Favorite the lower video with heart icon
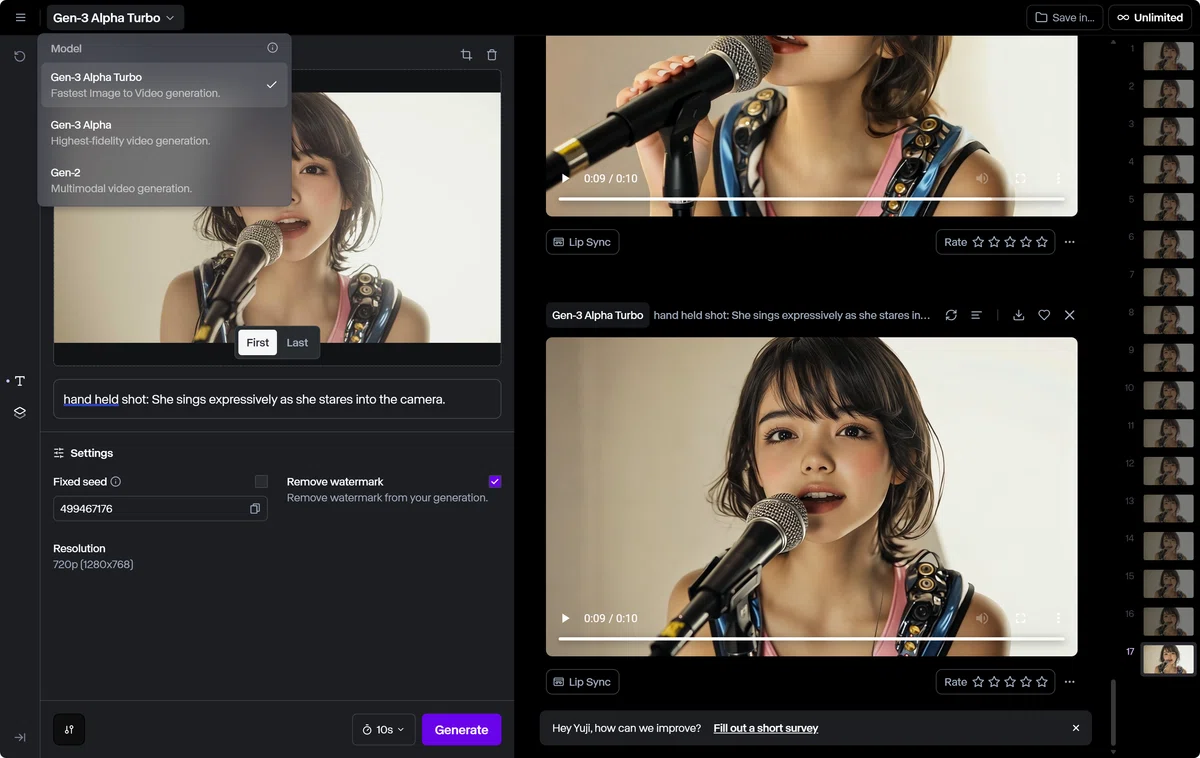Image resolution: width=1200 pixels, height=758 pixels. tap(1044, 315)
